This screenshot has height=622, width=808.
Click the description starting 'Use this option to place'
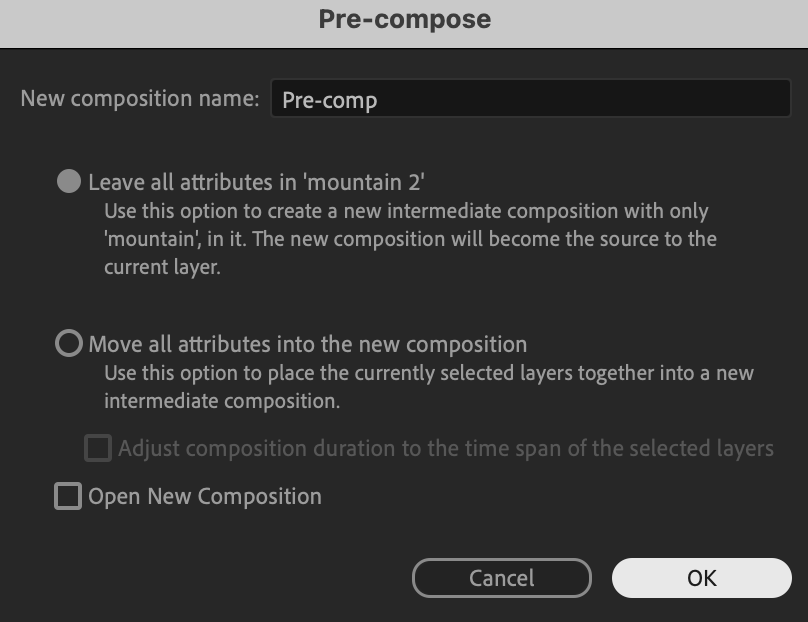click(x=429, y=386)
